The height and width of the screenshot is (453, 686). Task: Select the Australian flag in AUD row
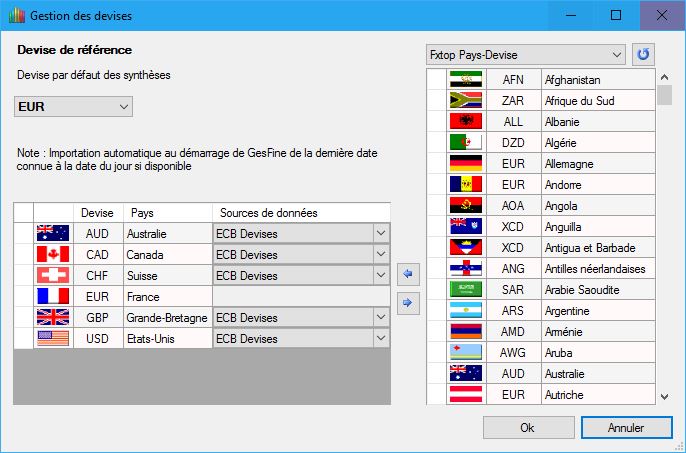pyautogui.click(x=53, y=233)
